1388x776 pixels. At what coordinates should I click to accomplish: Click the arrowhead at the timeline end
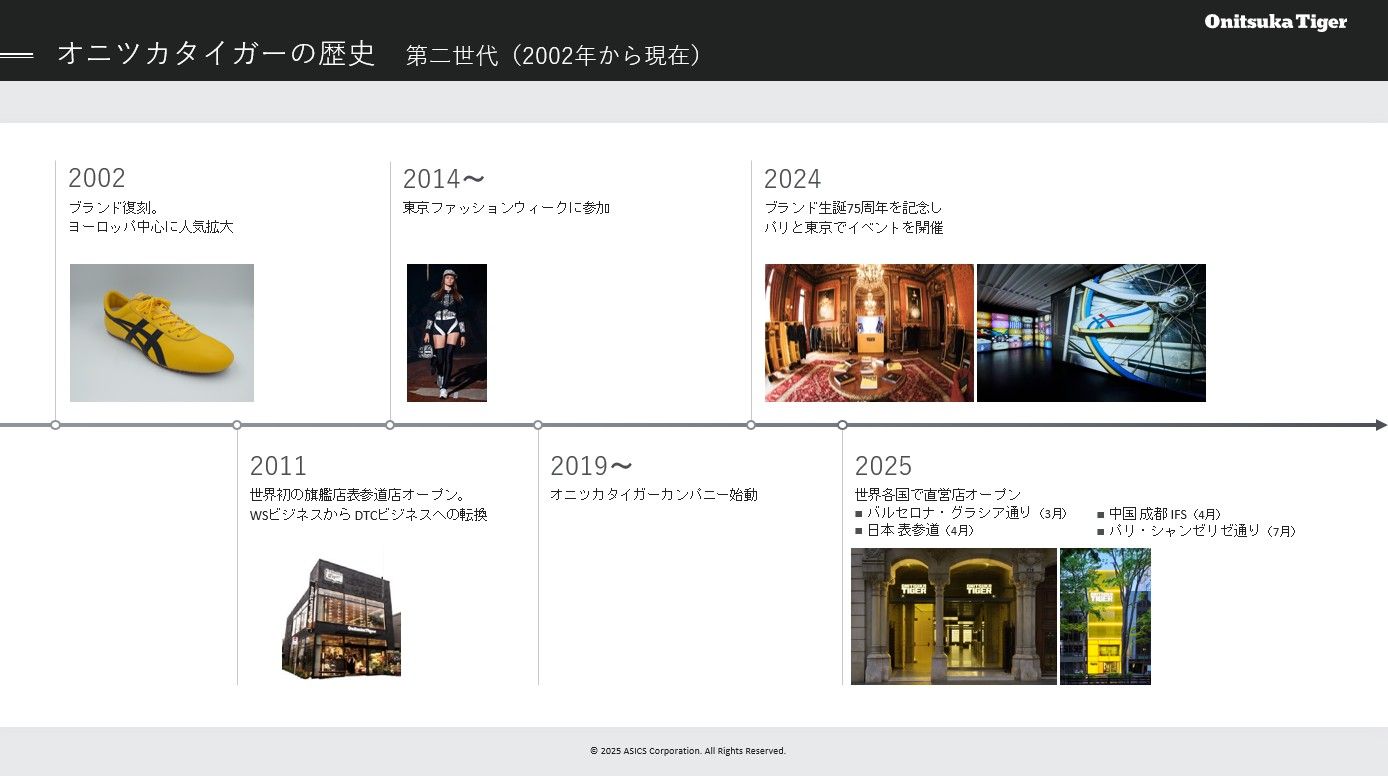[1381, 425]
